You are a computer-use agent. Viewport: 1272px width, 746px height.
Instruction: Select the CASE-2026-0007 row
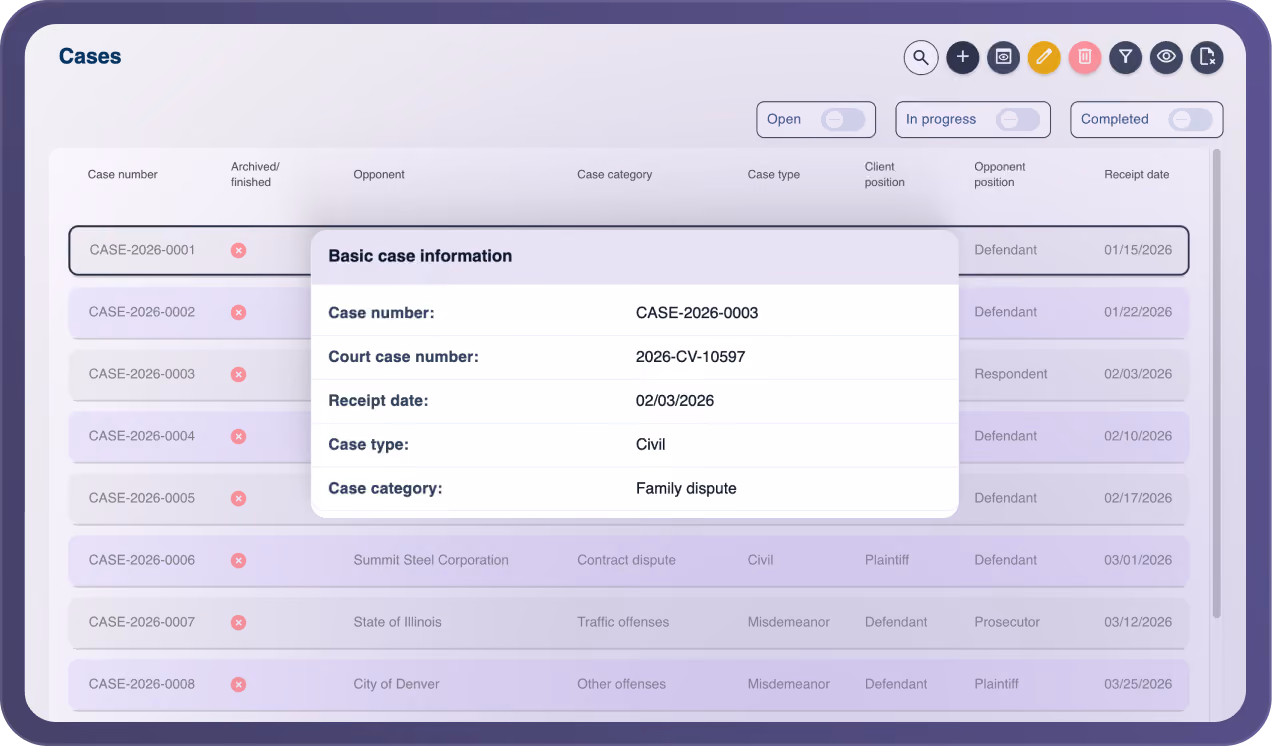[629, 622]
